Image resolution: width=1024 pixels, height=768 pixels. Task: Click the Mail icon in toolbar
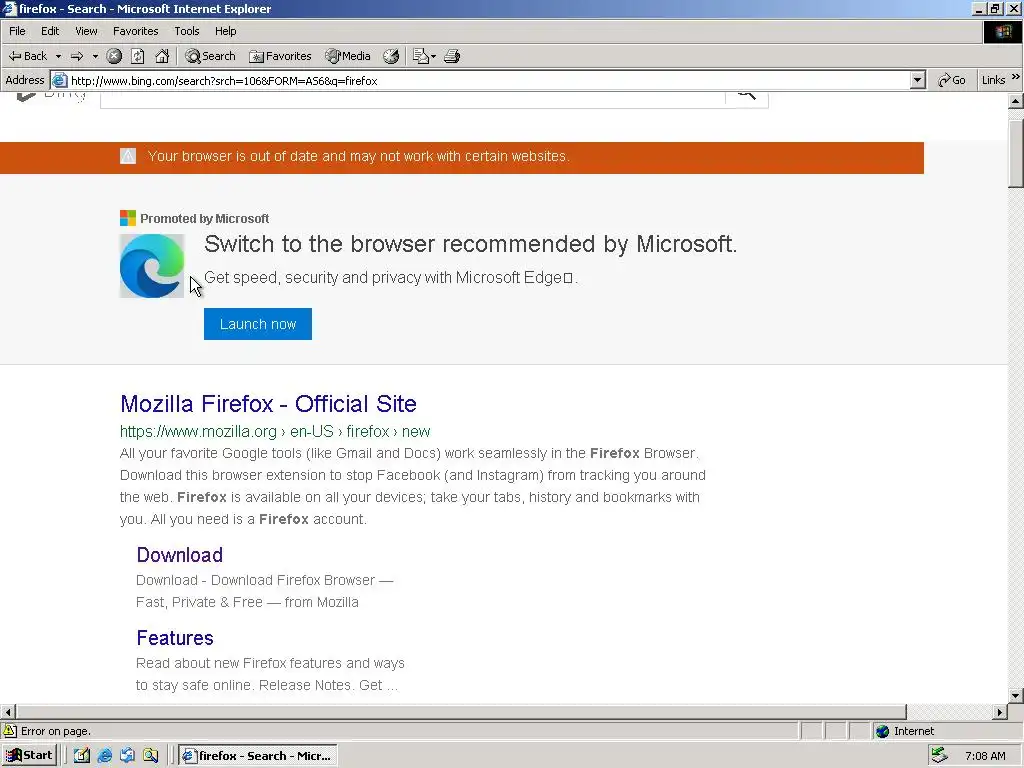421,56
